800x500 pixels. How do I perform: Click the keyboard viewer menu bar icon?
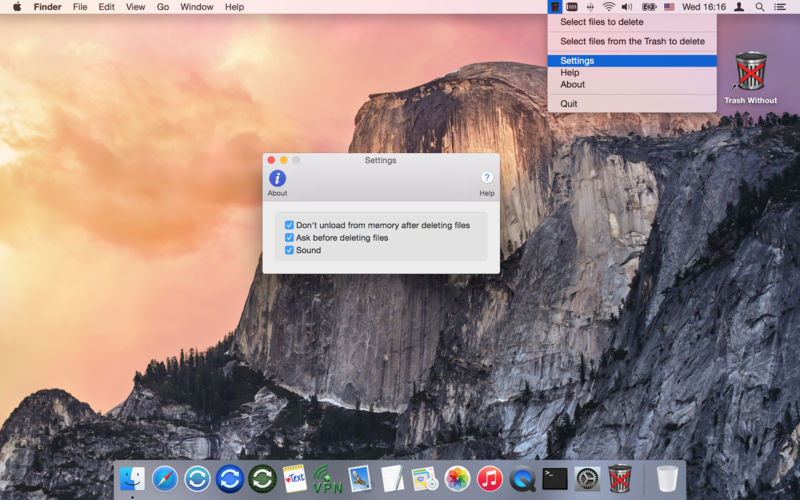point(572,7)
